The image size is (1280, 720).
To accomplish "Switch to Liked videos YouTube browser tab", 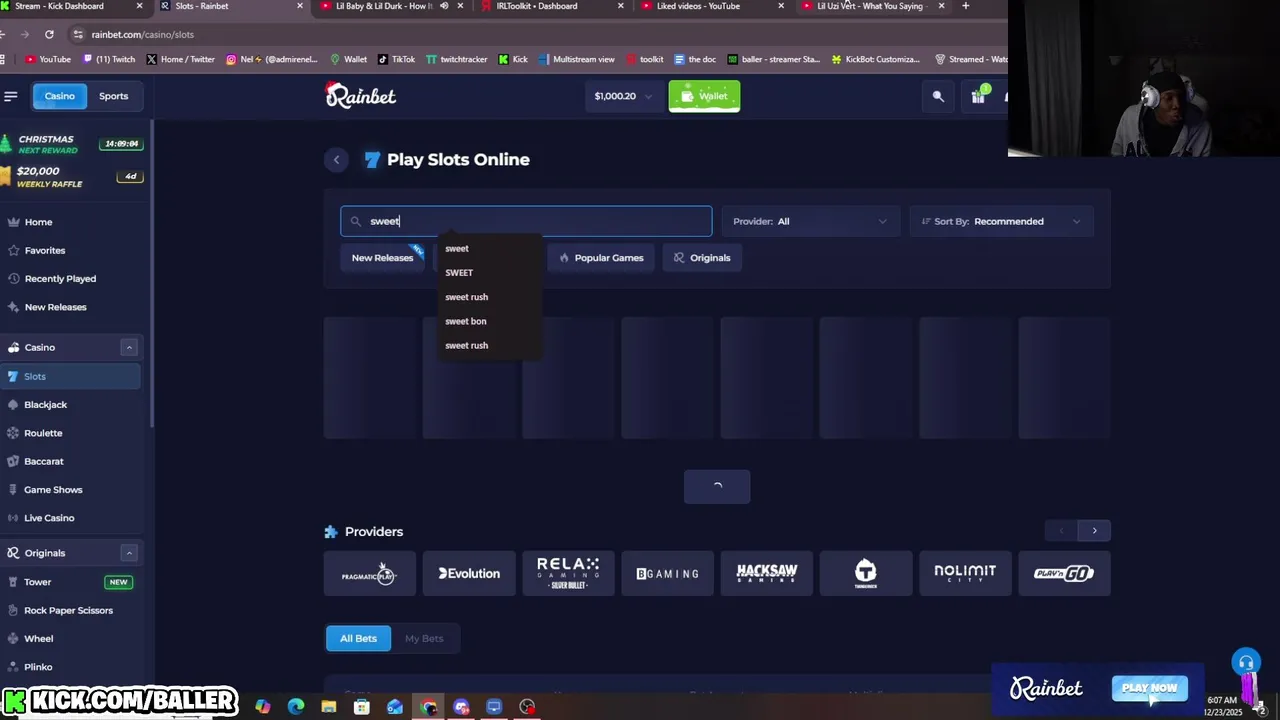I will click(x=705, y=6).
